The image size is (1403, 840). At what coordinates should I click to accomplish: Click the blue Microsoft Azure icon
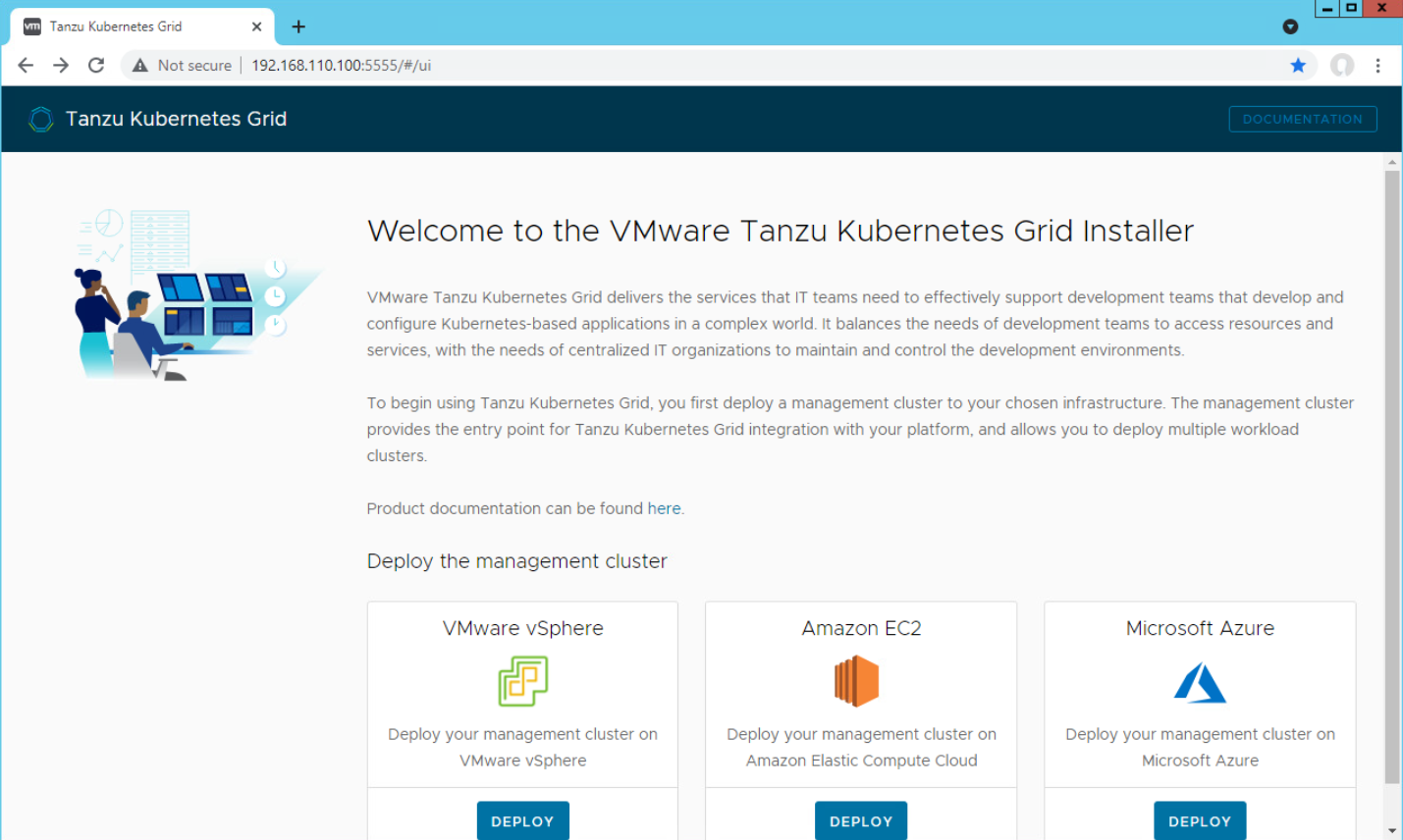pyautogui.click(x=1200, y=683)
